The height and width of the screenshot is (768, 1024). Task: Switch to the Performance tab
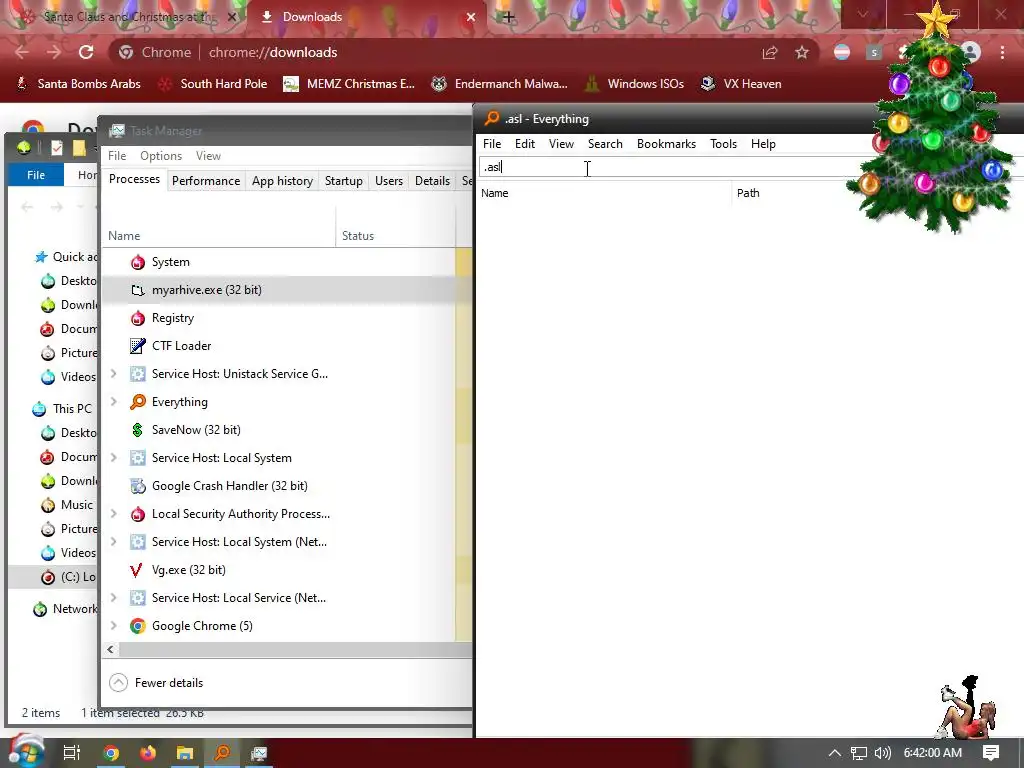206,181
